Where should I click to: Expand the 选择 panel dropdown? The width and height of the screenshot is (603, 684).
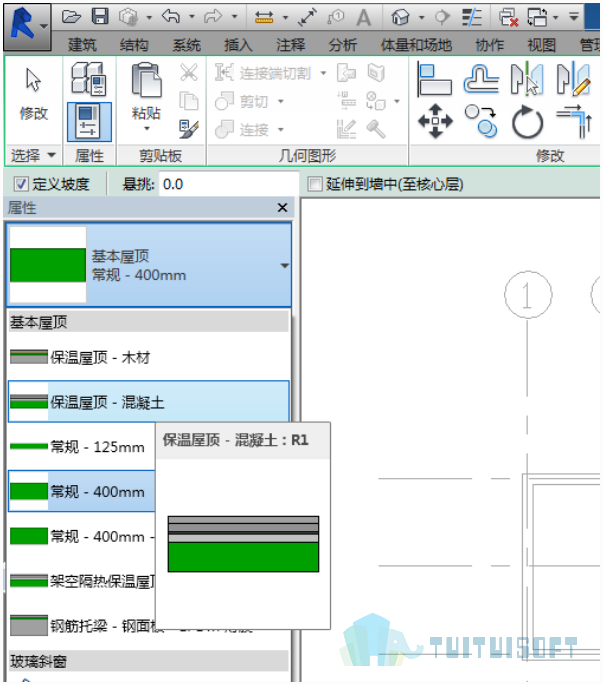[x=51, y=155]
